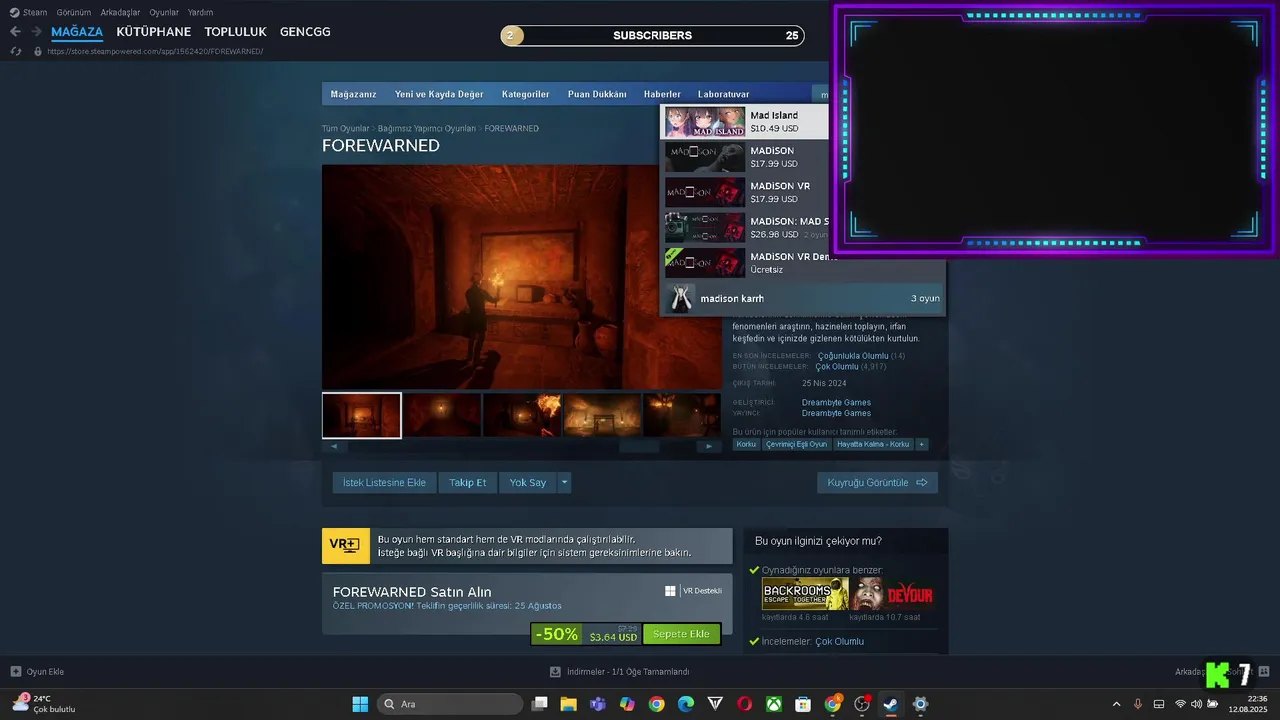The height and width of the screenshot is (720, 1280).
Task: Click the main FOREWARNED screenshot
Action: (x=521, y=276)
